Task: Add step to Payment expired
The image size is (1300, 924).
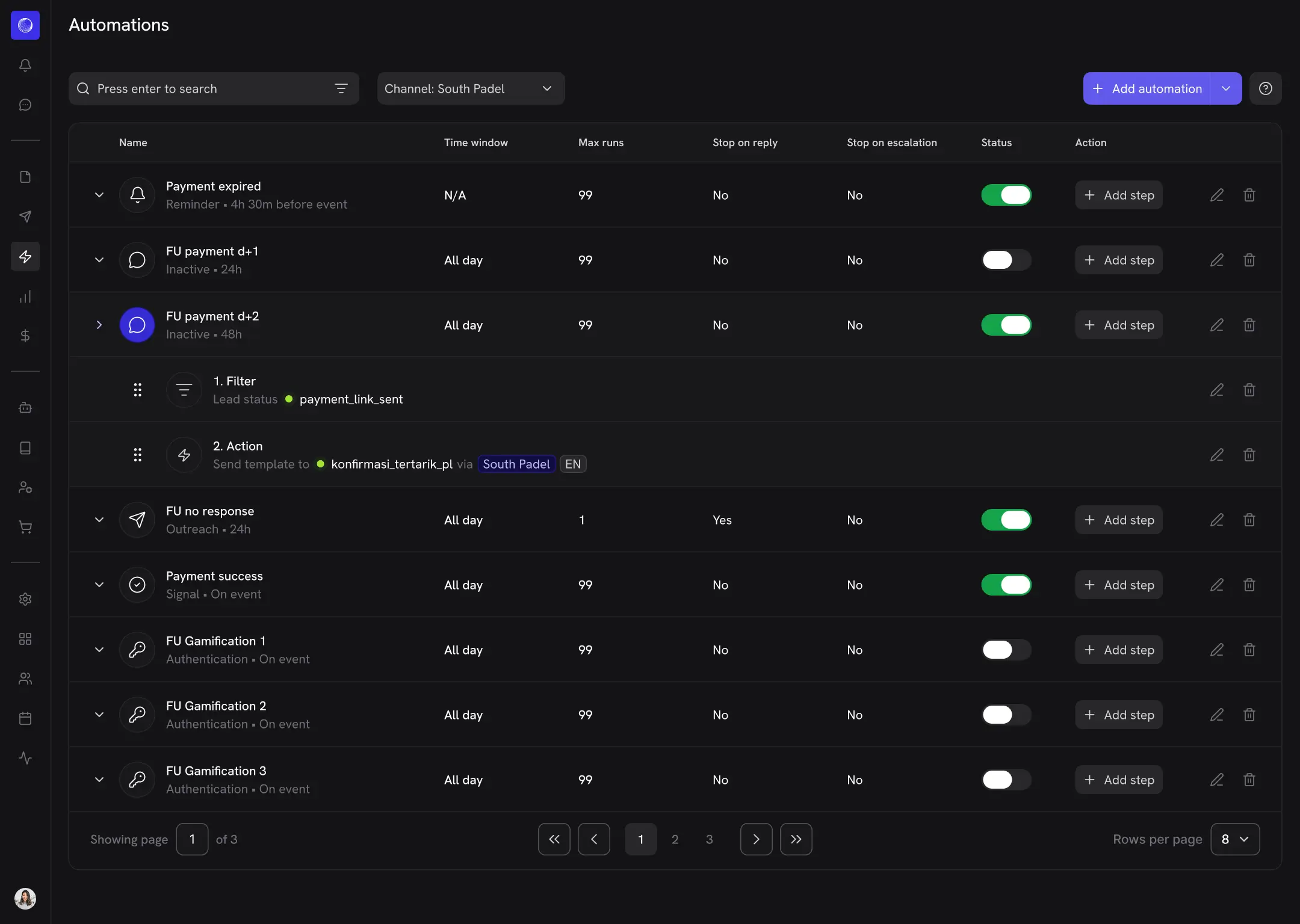Action: tap(1119, 195)
